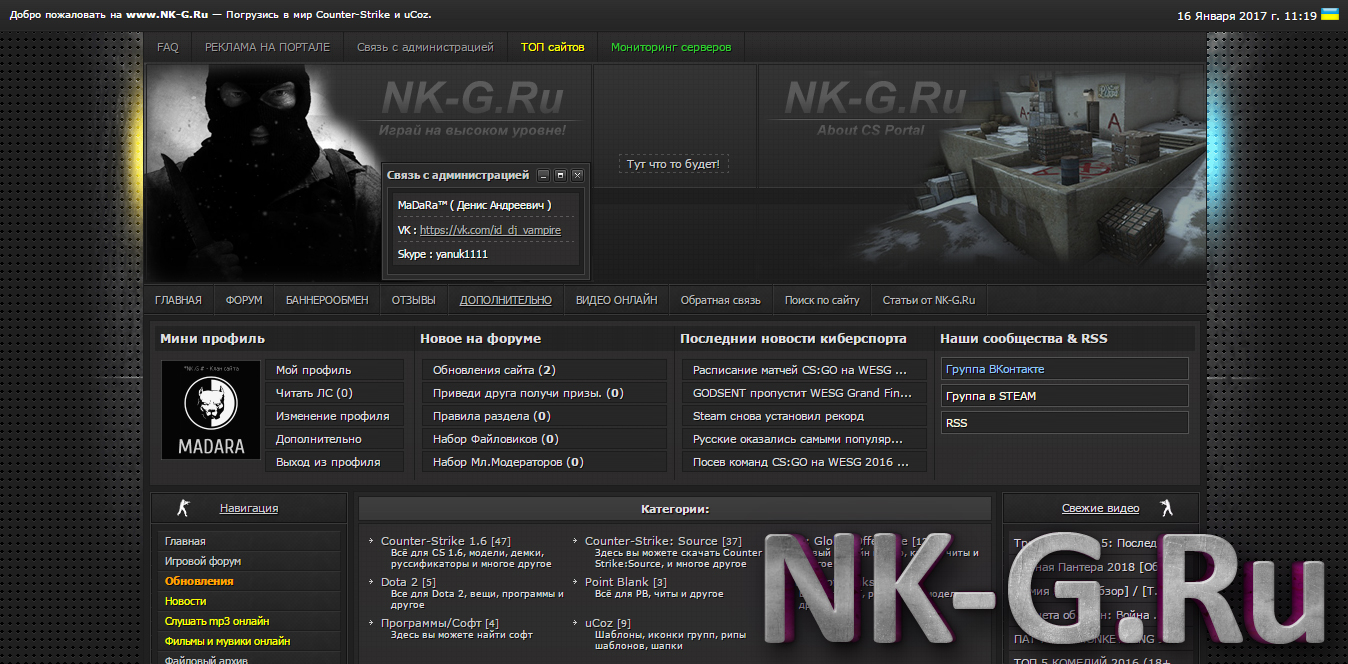Open ФОРУМ in main navigation bar

244,300
